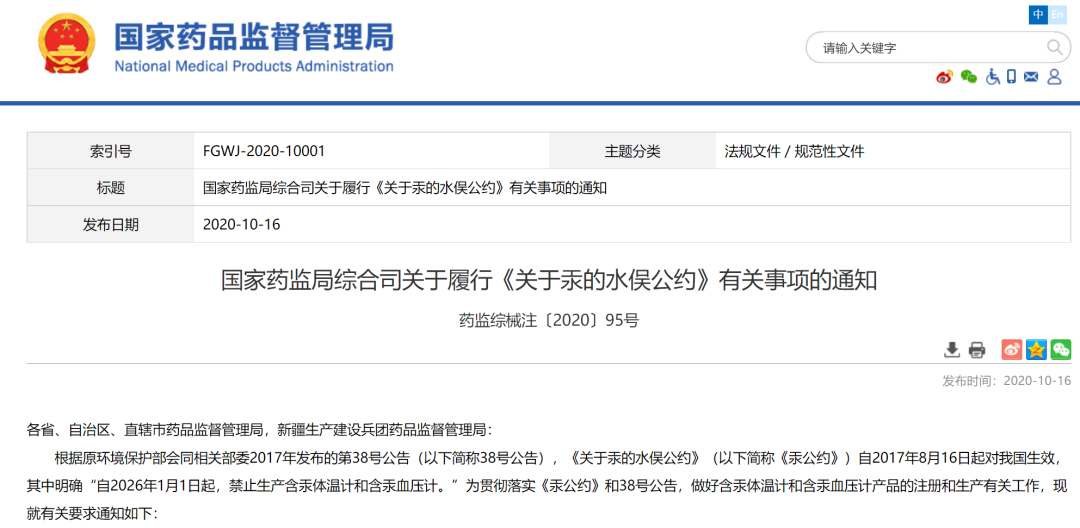This screenshot has width=1080, height=528.
Task: Click the envelope mail icon
Action: click(1030, 76)
